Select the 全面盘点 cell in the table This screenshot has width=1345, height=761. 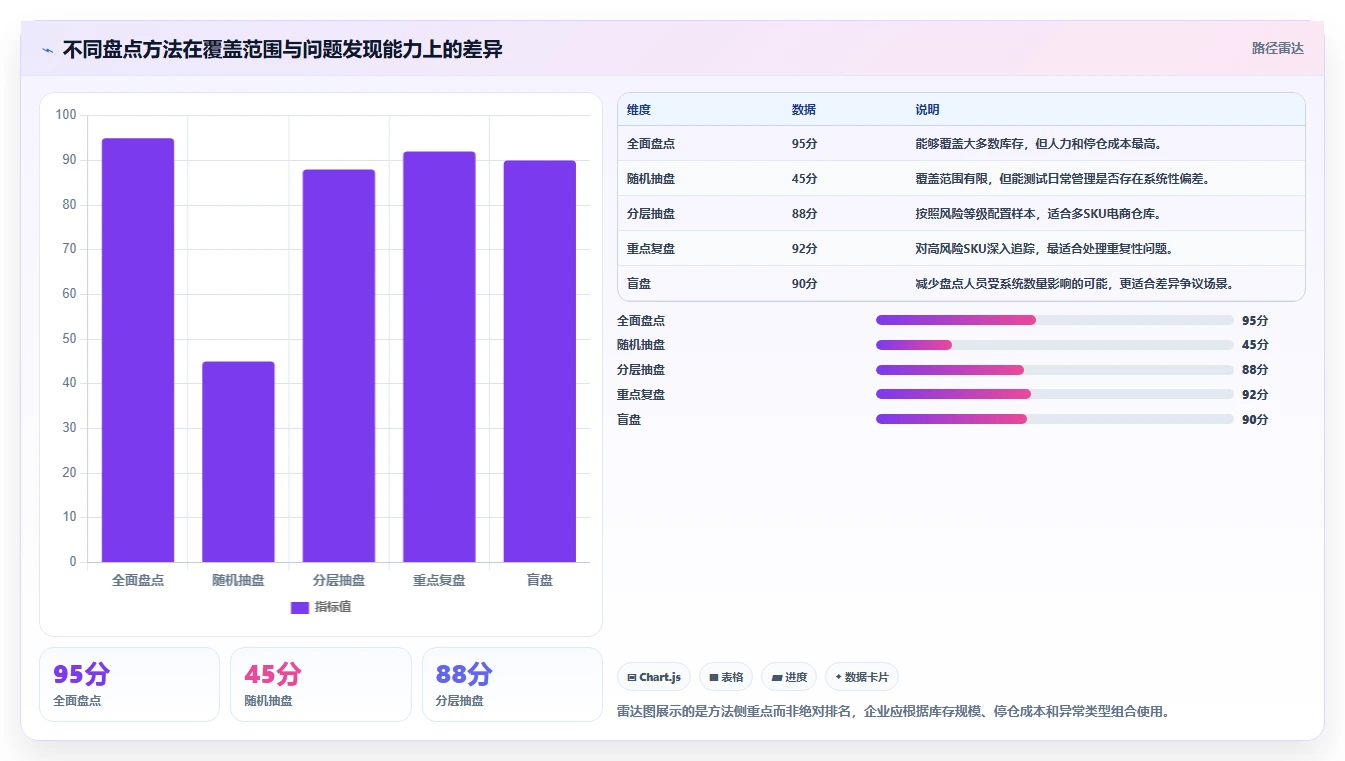(651, 144)
